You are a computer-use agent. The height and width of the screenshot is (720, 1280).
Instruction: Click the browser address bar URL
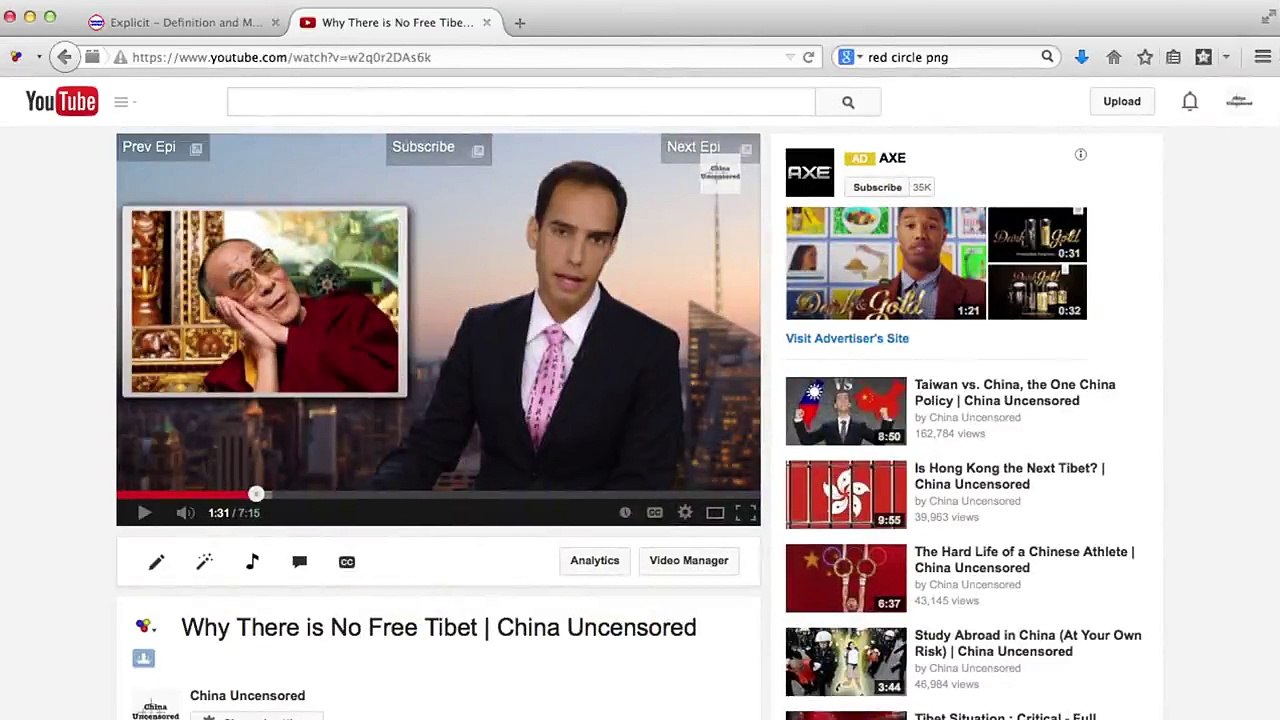click(282, 58)
